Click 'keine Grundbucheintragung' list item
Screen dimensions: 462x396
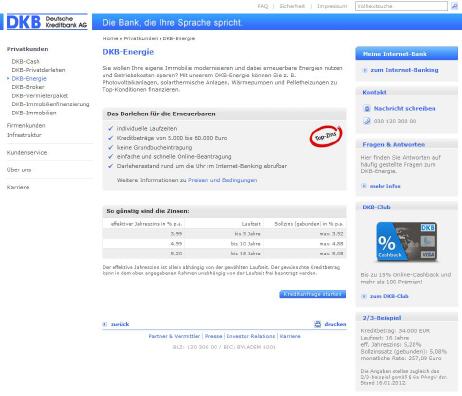pos(154,147)
